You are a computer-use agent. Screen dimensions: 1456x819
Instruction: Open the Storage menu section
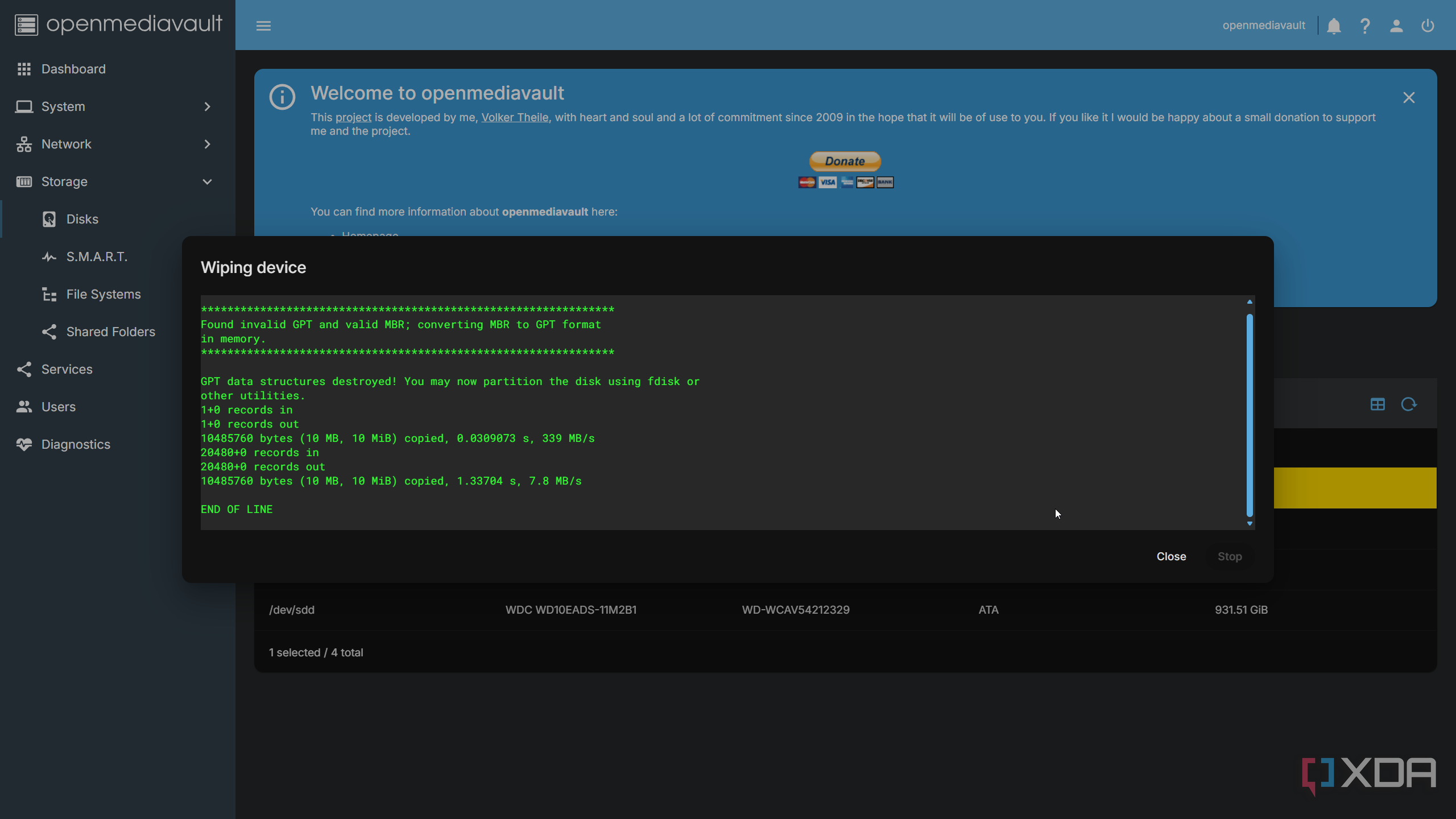coord(118,181)
